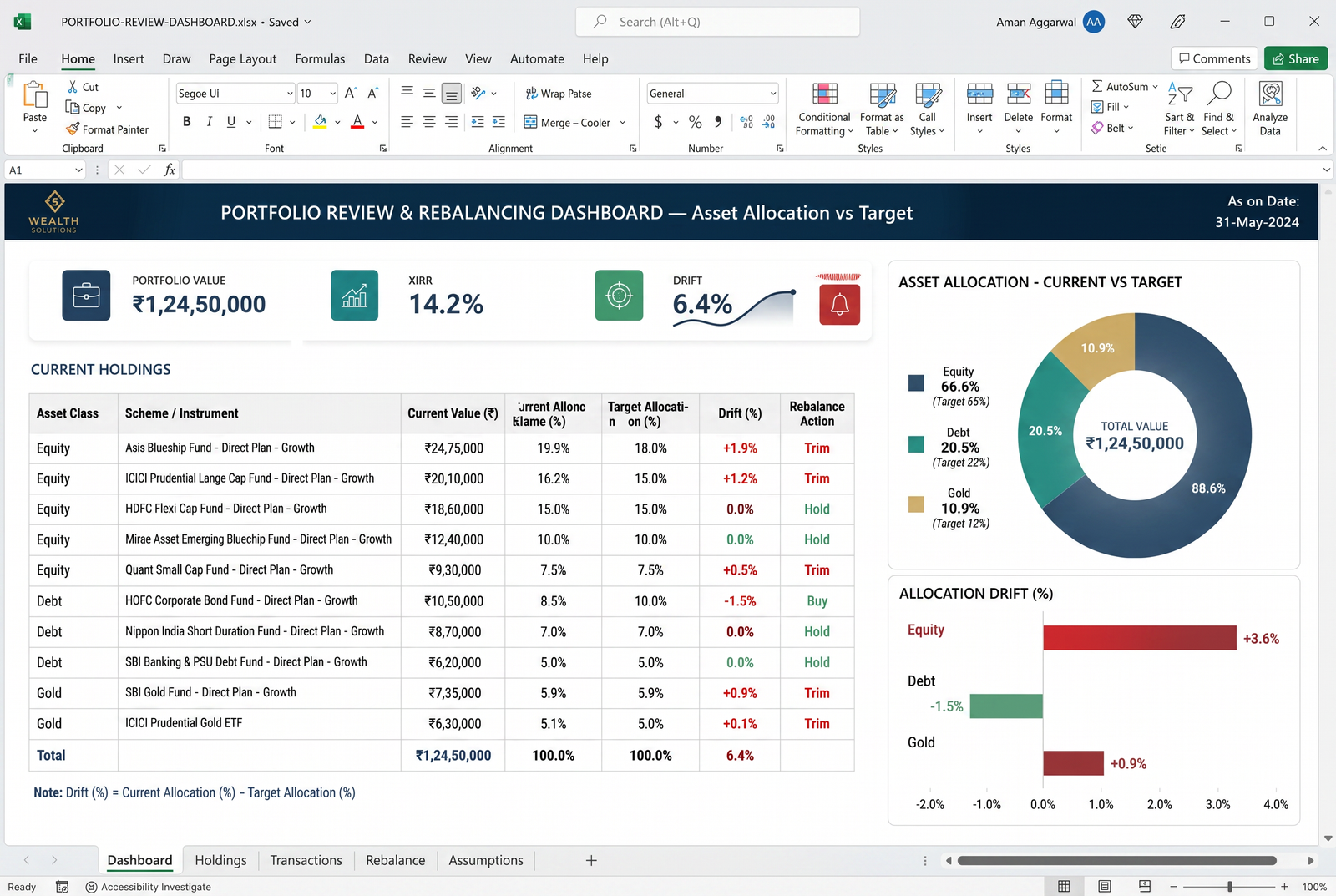Apply the red font color
Image resolution: width=1336 pixels, height=896 pixels.
pyautogui.click(x=357, y=122)
